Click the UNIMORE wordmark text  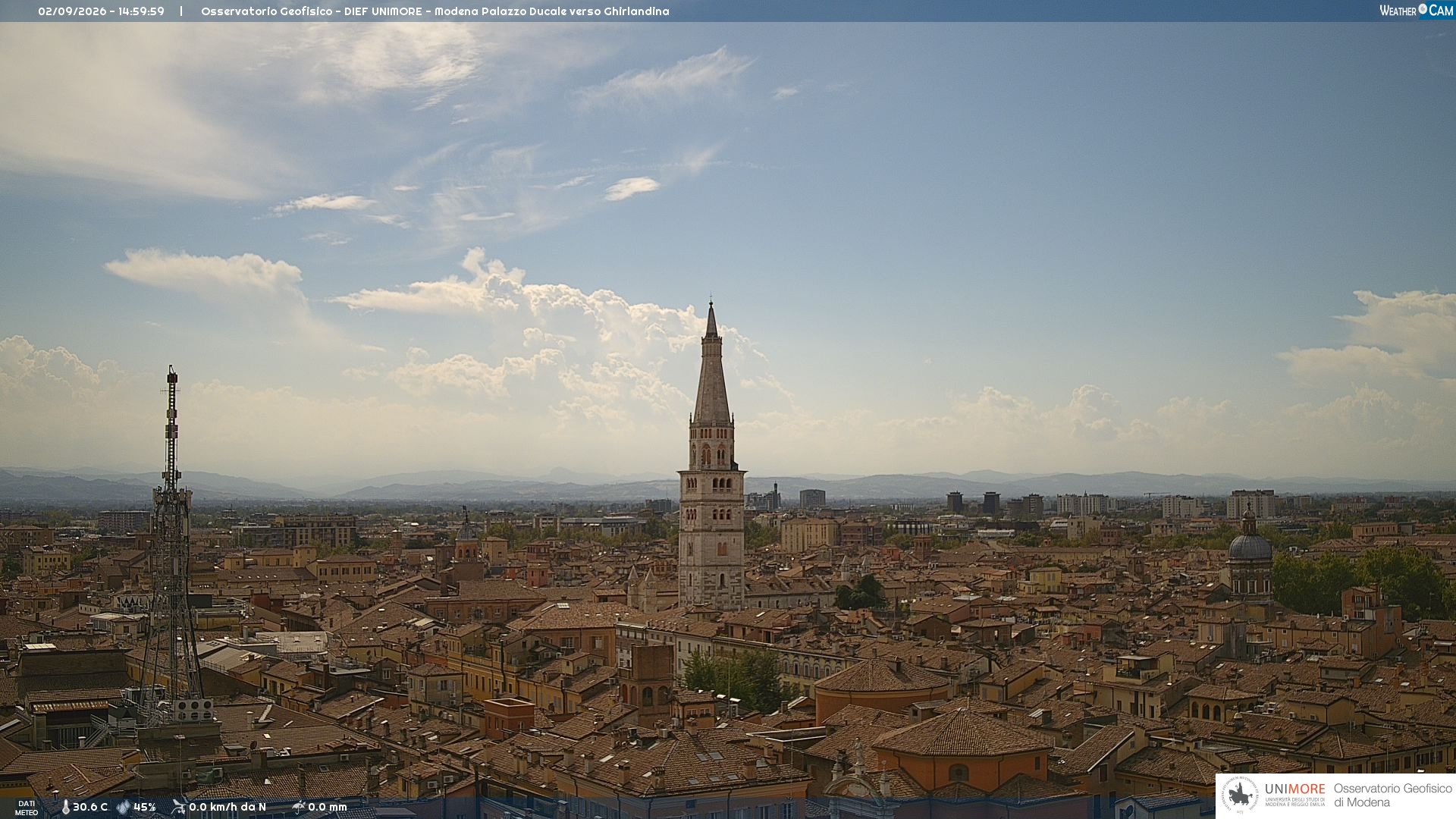click(x=1294, y=789)
